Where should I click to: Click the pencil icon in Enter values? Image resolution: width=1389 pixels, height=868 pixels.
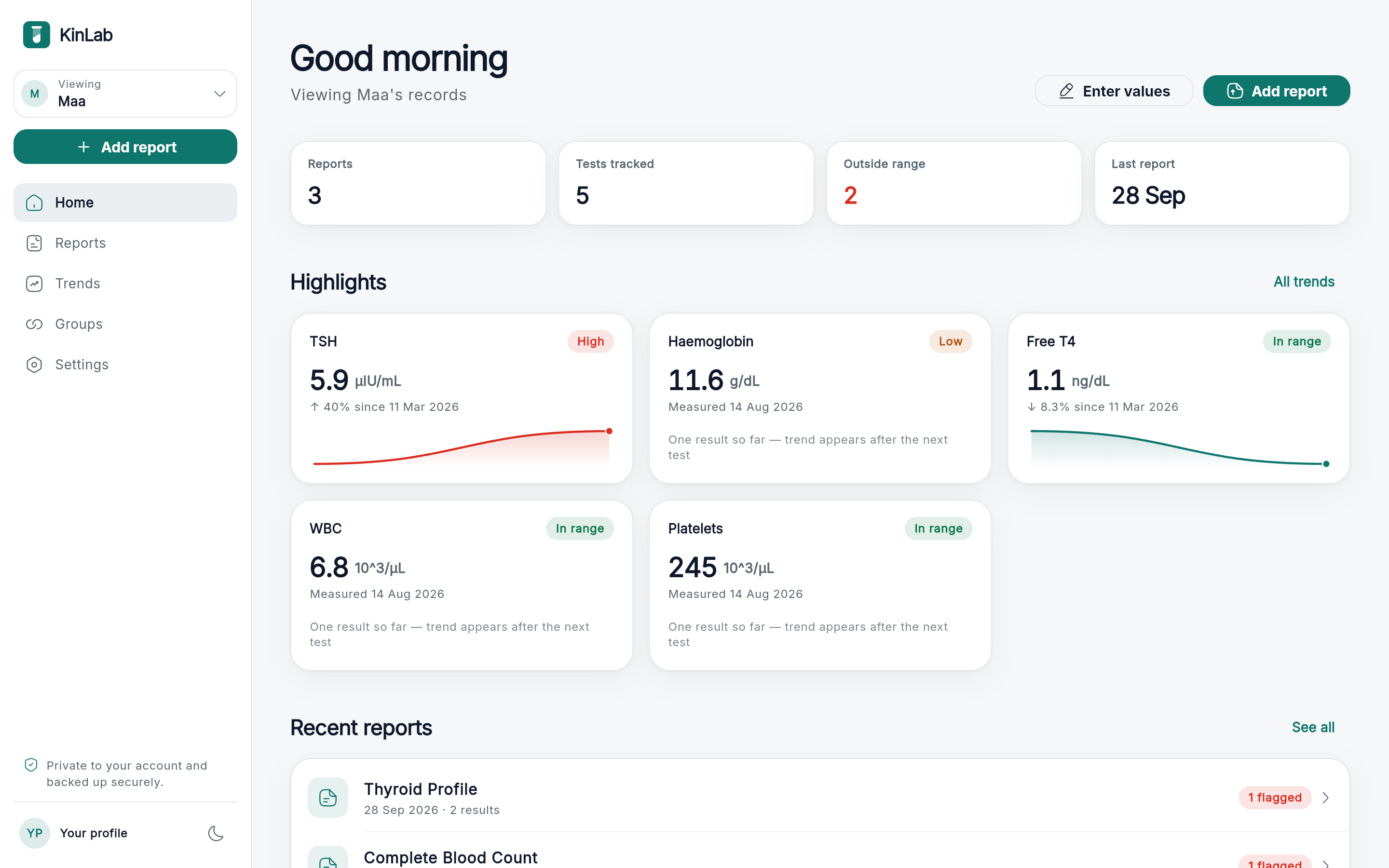[x=1066, y=91]
